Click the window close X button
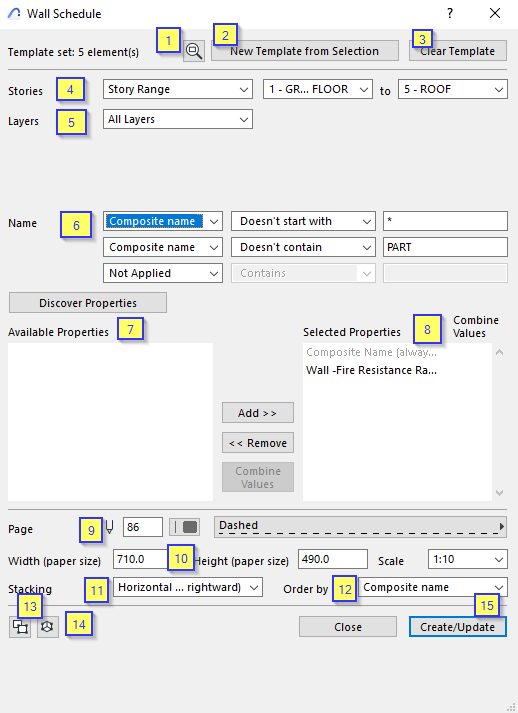 click(495, 13)
